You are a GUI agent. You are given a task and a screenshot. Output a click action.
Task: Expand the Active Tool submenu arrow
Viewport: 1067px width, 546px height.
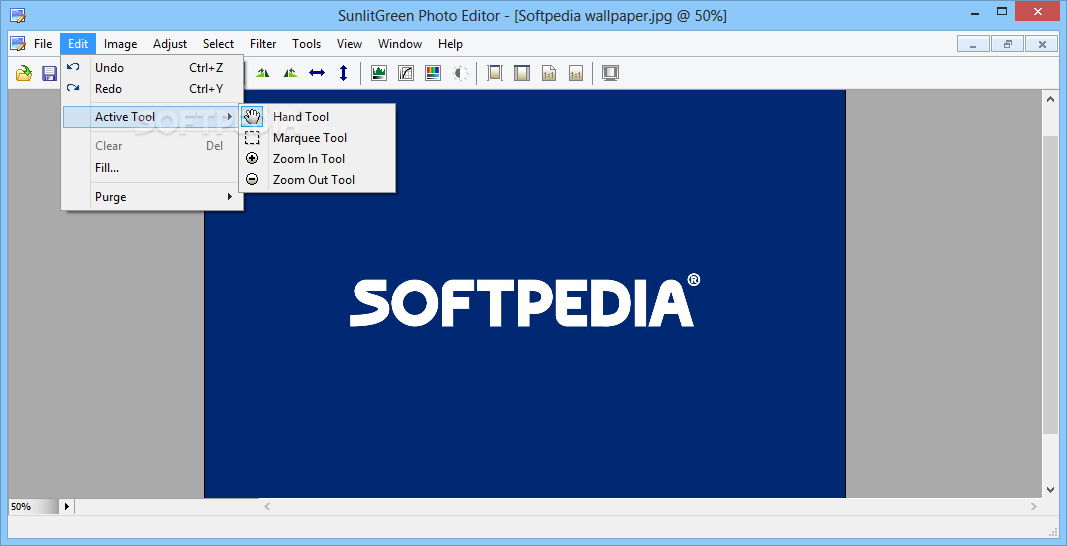click(230, 116)
